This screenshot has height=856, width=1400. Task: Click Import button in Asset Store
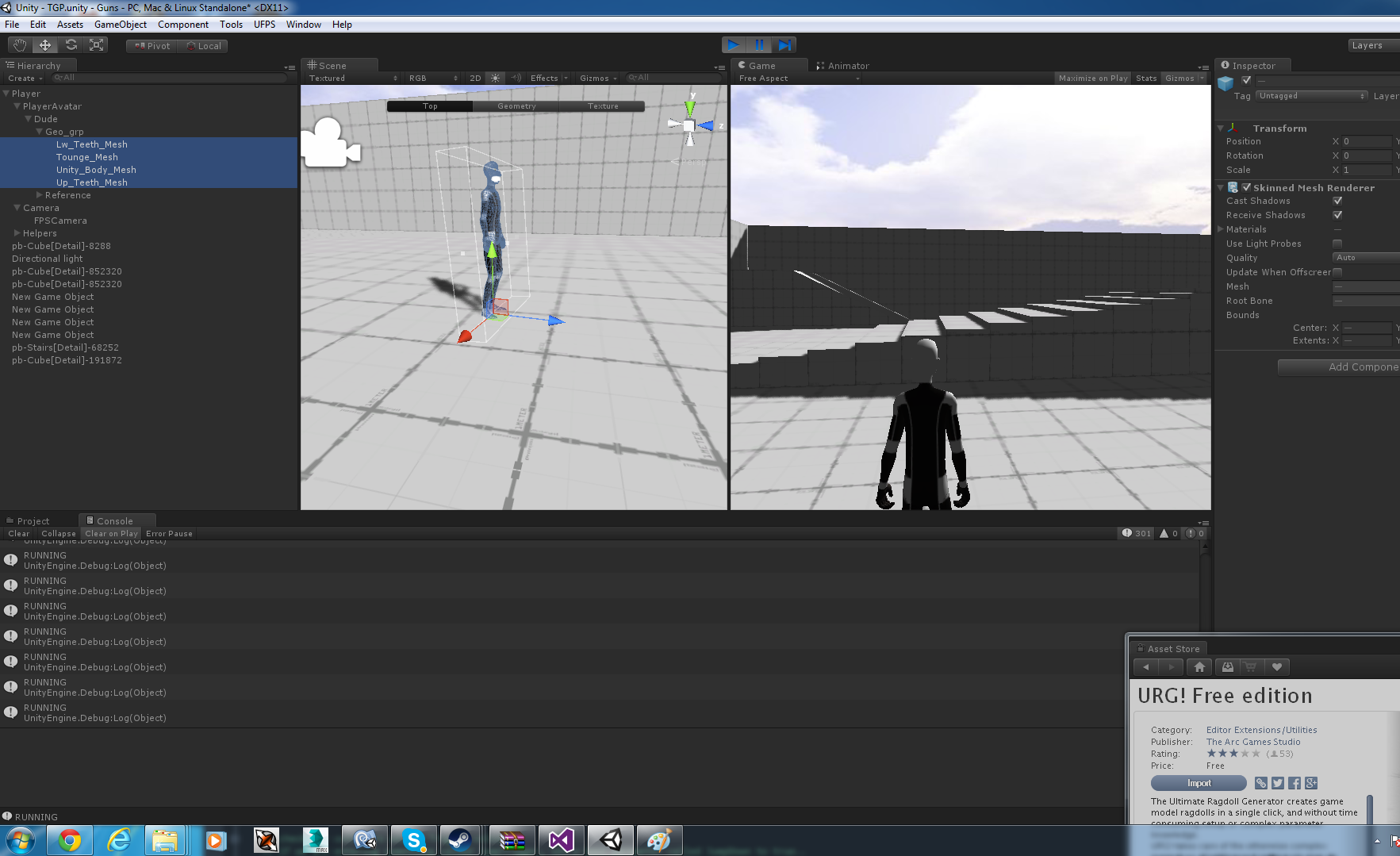[1199, 783]
